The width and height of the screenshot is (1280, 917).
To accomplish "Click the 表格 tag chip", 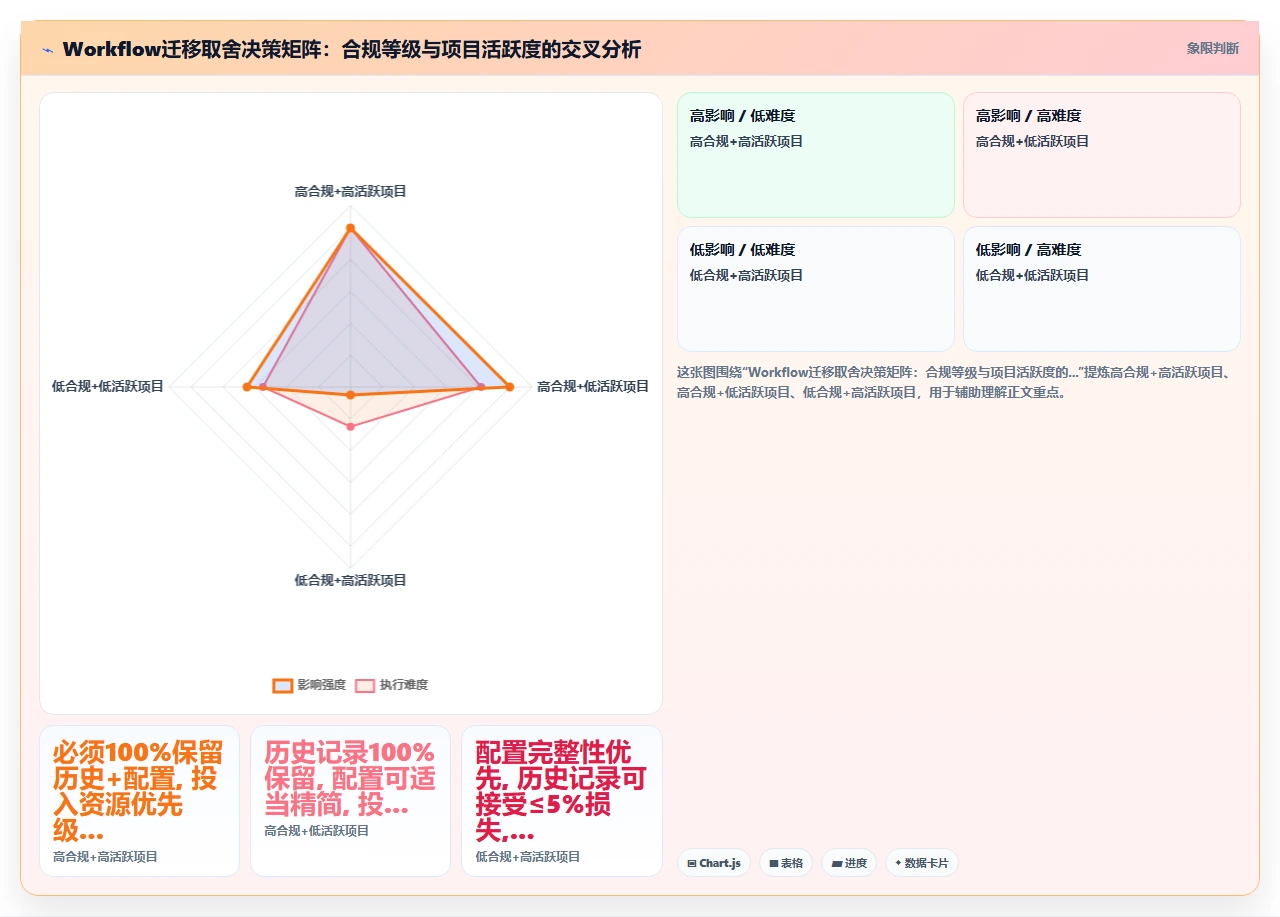I will pos(786,863).
